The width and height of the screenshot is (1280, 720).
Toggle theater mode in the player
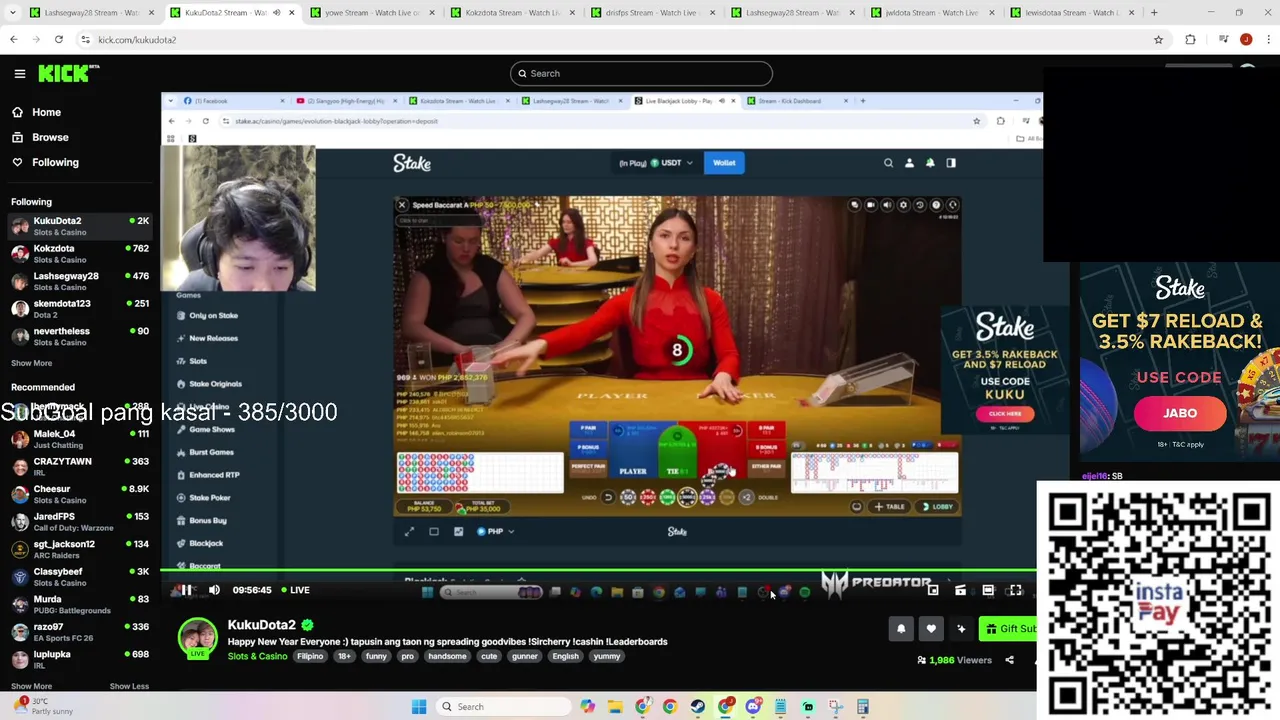(988, 590)
